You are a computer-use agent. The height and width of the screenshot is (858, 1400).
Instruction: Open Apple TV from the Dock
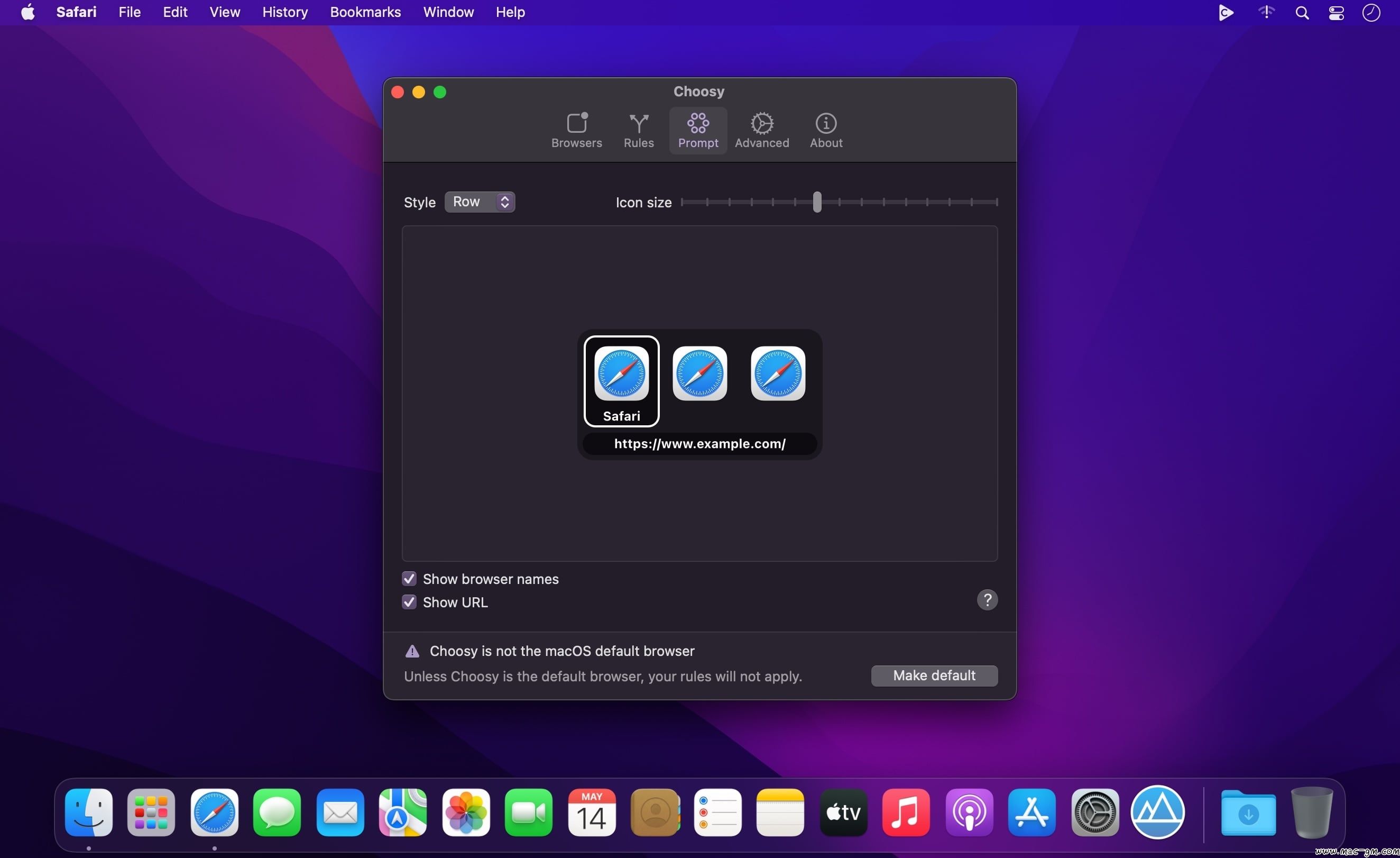843,812
